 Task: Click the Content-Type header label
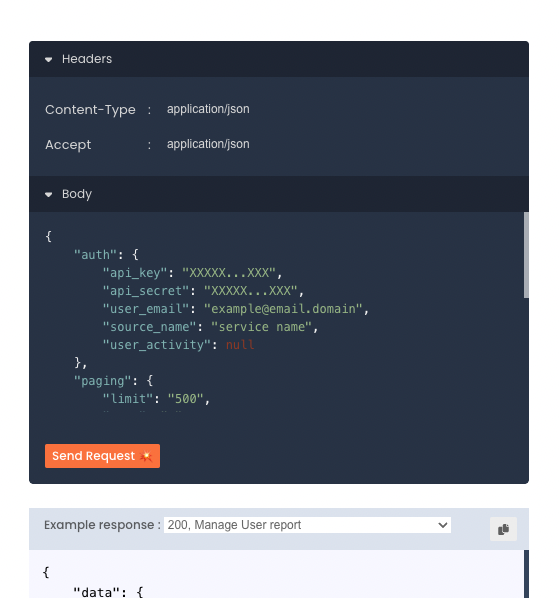90,110
